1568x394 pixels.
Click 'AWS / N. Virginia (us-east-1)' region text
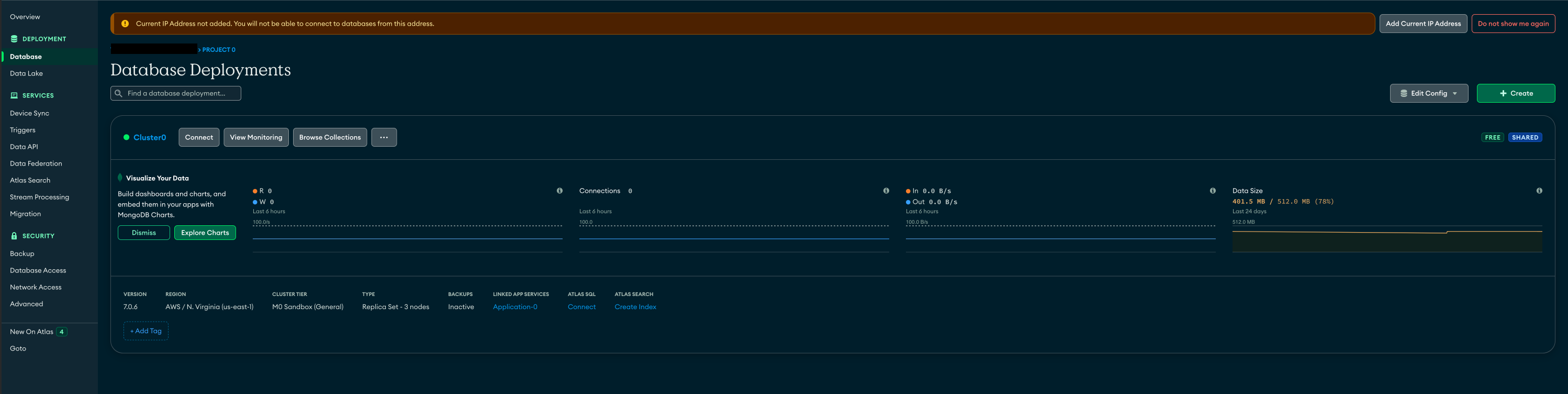click(x=209, y=307)
